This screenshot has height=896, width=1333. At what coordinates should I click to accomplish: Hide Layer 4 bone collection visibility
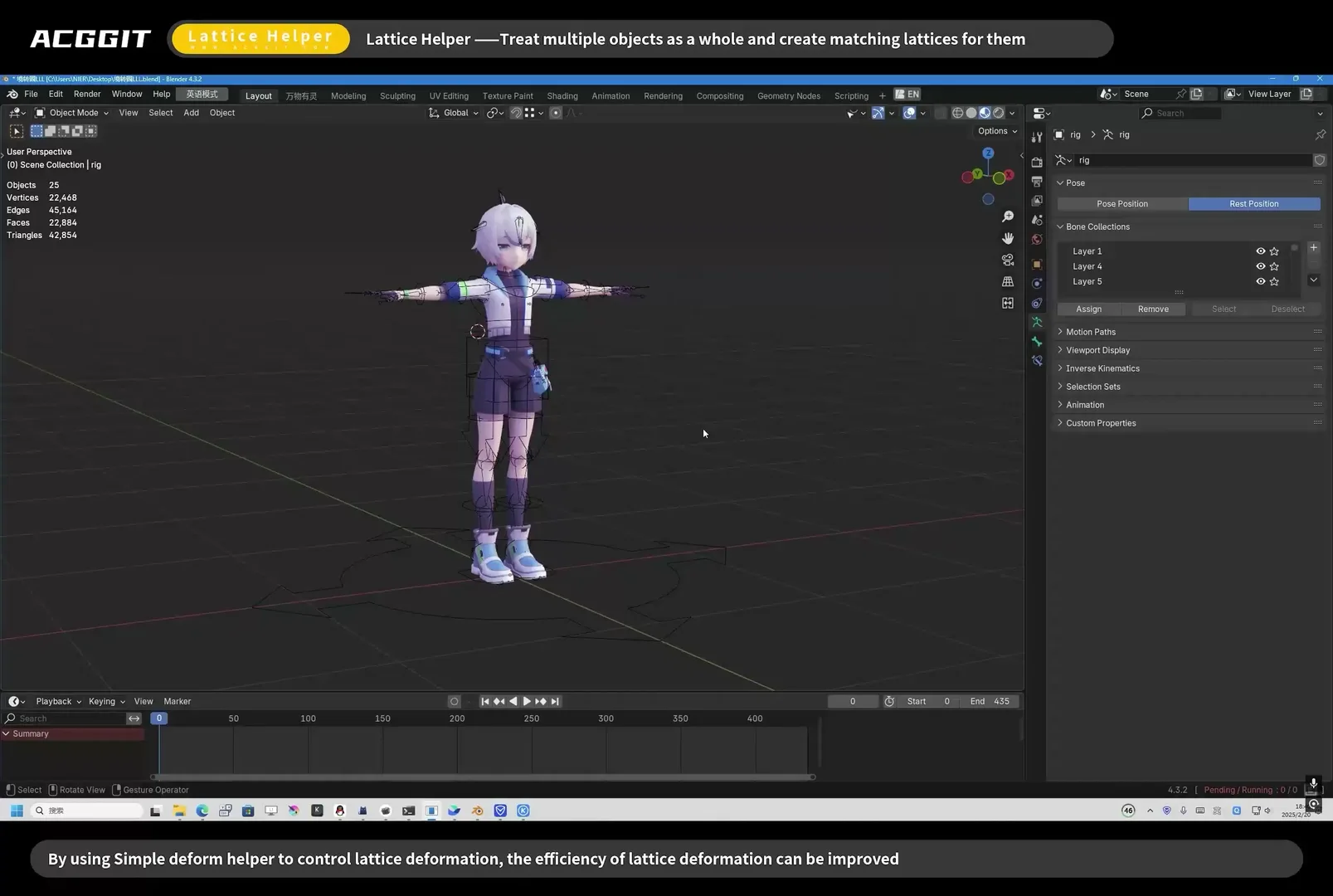click(1260, 266)
